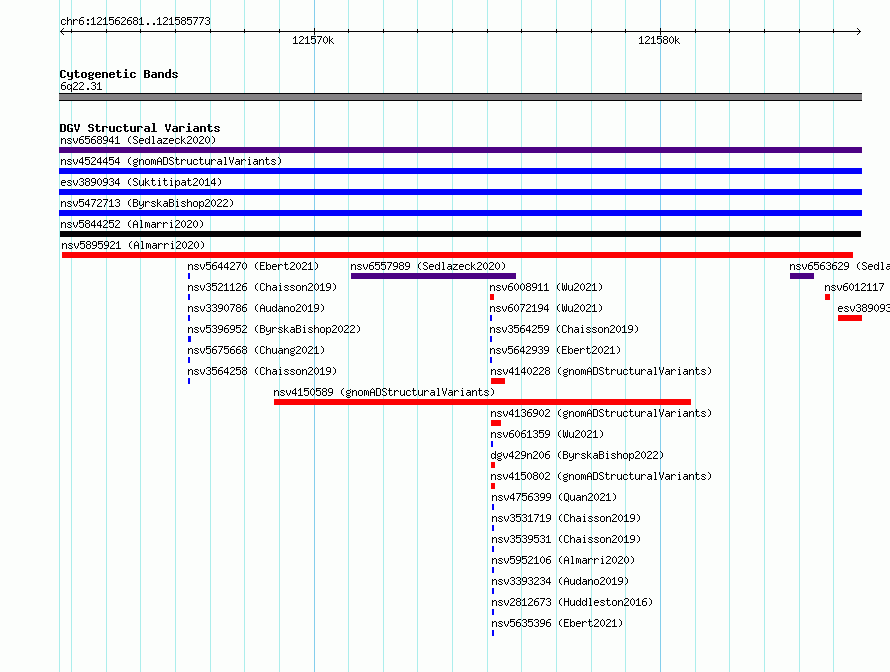Click the blue bar under nsv4524454
The width and height of the screenshot is (890, 672).
[460, 171]
